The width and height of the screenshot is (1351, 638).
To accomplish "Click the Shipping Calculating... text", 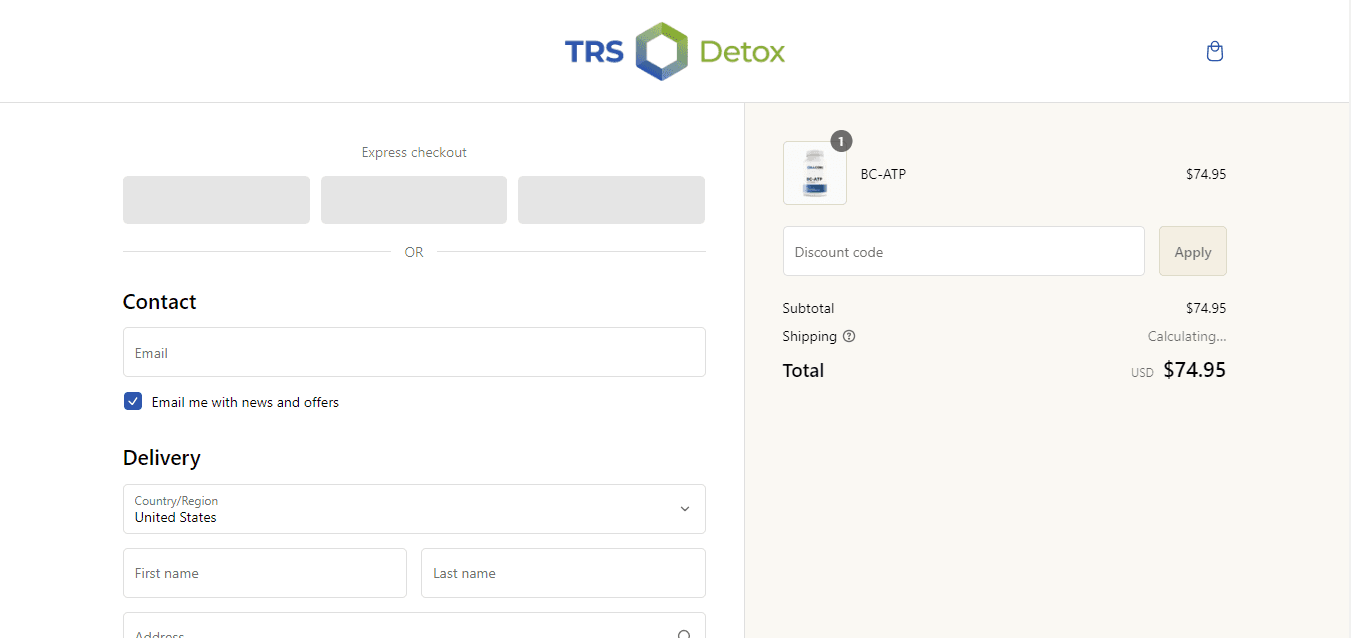I will 1187,336.
